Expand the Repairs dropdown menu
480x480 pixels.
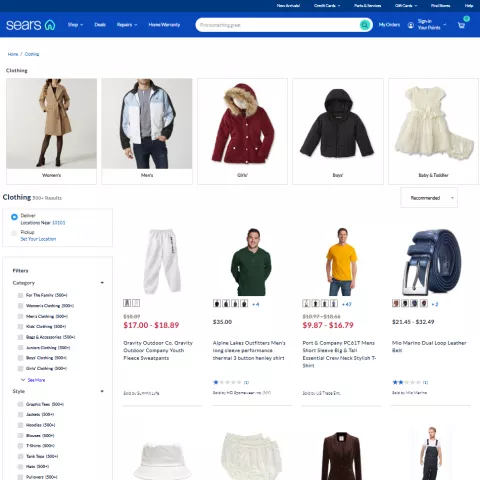pos(127,25)
